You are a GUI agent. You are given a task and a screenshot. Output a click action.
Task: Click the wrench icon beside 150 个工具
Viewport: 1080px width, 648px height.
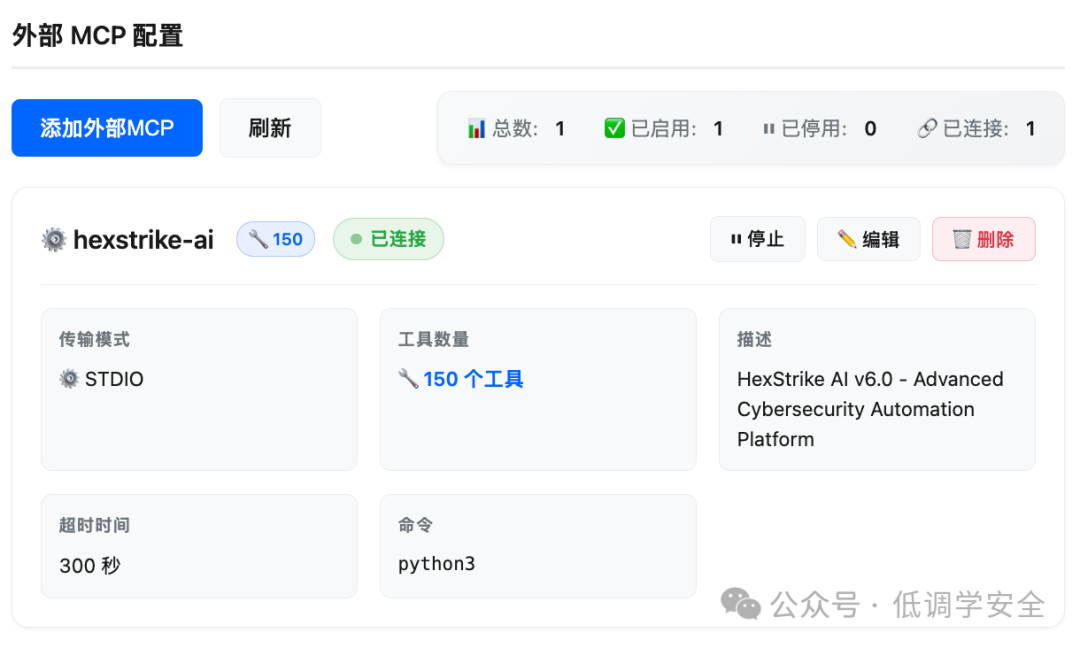click(408, 378)
